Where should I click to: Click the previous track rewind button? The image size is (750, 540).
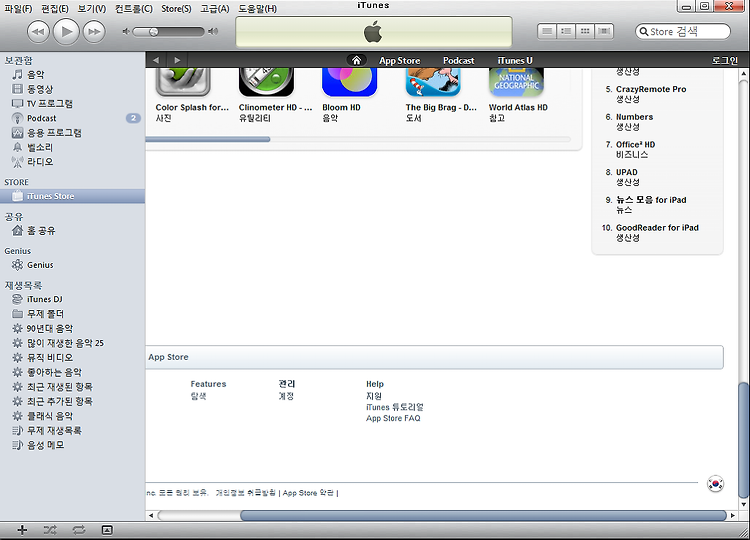pos(38,32)
